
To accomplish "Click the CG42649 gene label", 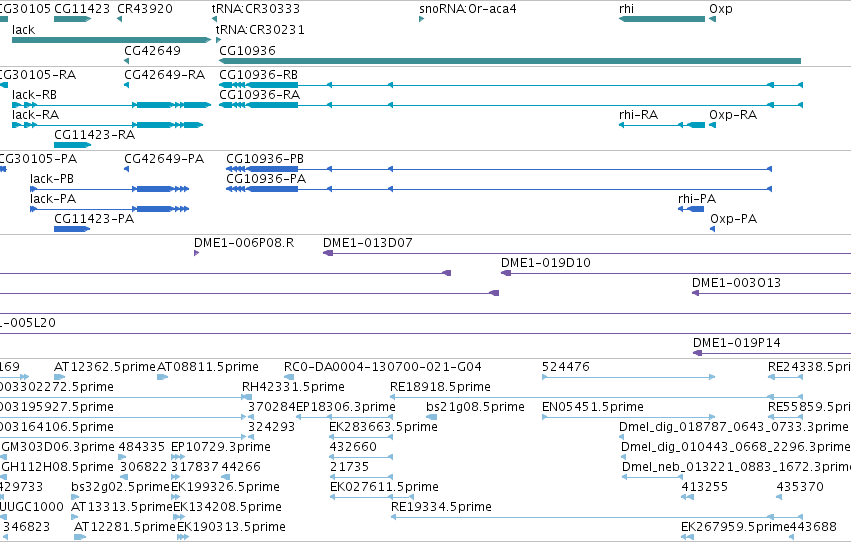I will click(x=153, y=50).
